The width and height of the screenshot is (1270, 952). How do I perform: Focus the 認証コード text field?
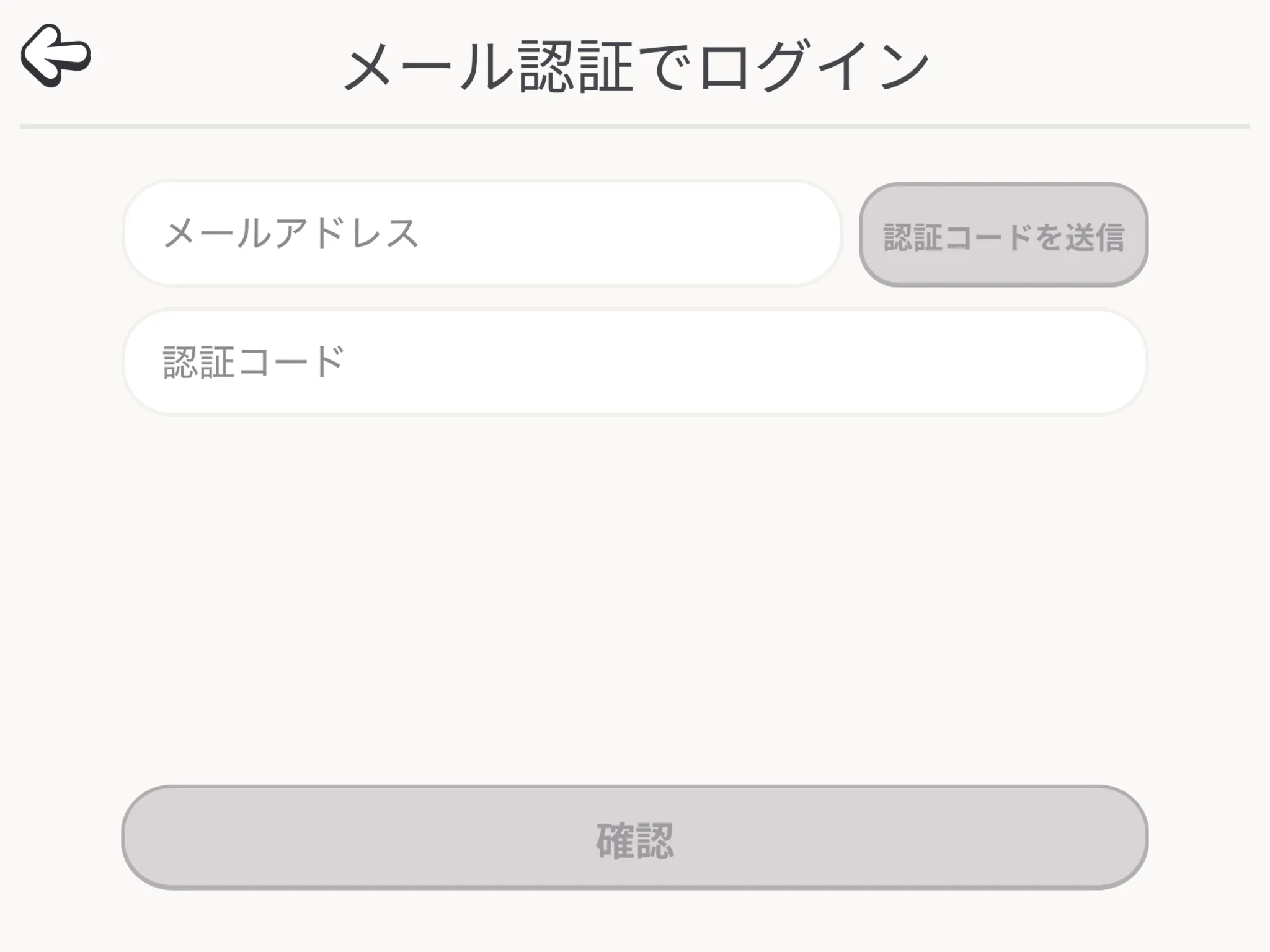[x=635, y=363]
